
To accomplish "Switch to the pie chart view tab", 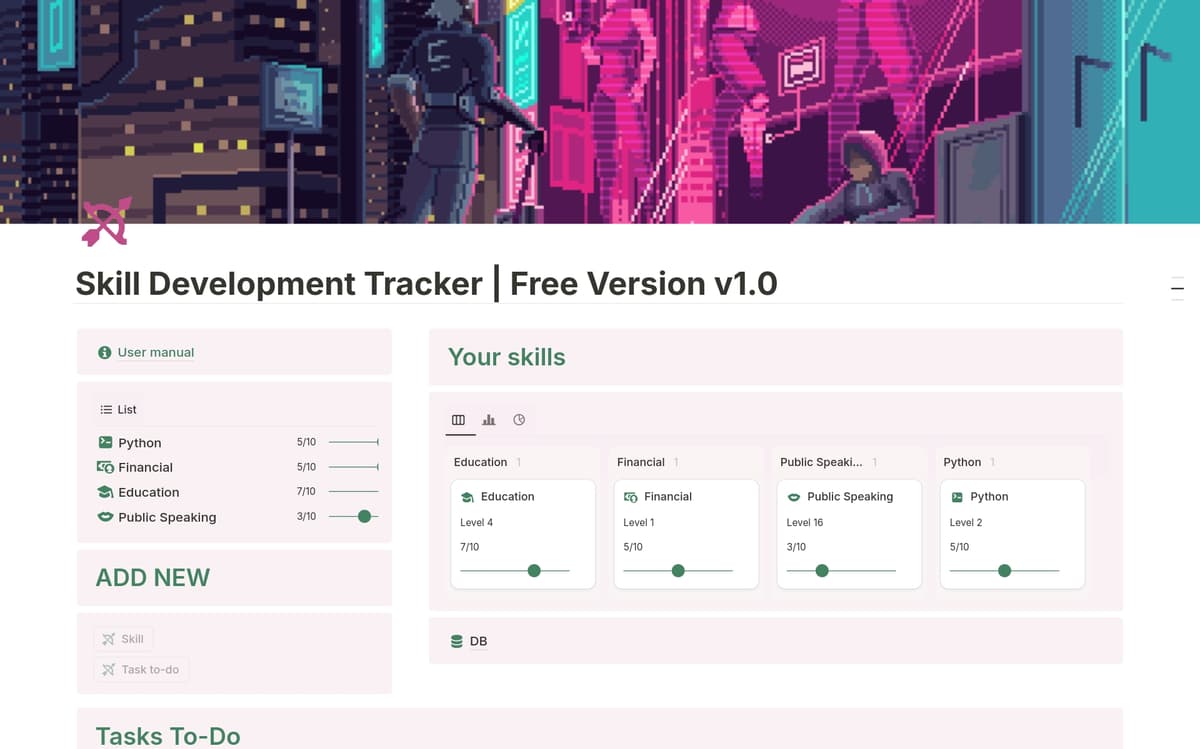I will tap(519, 420).
